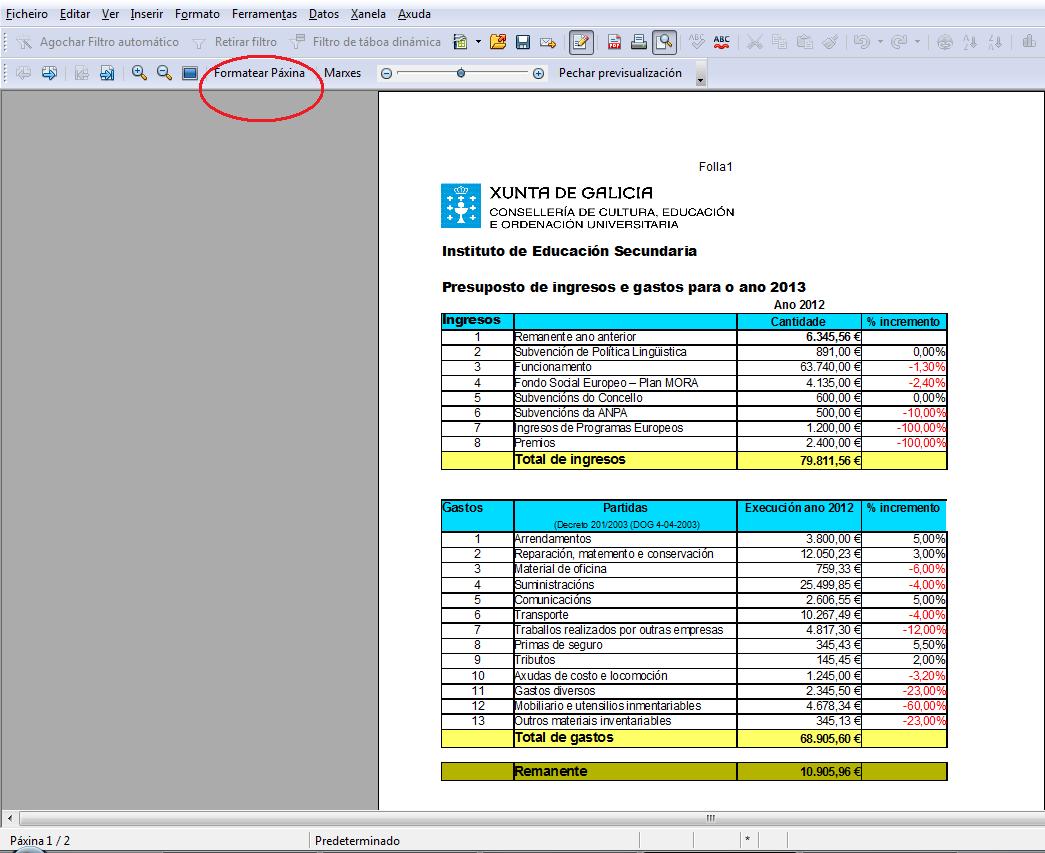
Task: Expand preview toolbar options arrow
Action: (x=700, y=79)
